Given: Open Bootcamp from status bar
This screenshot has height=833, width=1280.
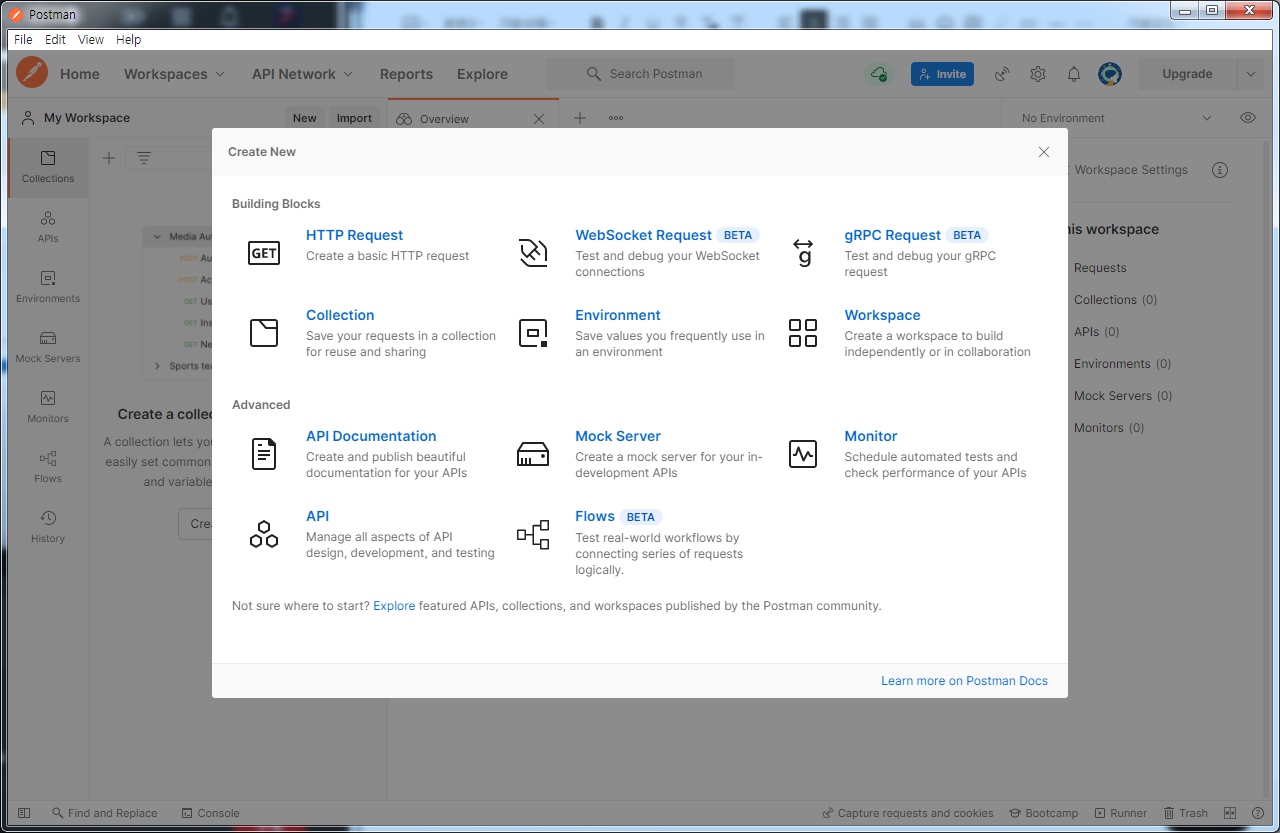Looking at the screenshot, I should (x=1044, y=813).
